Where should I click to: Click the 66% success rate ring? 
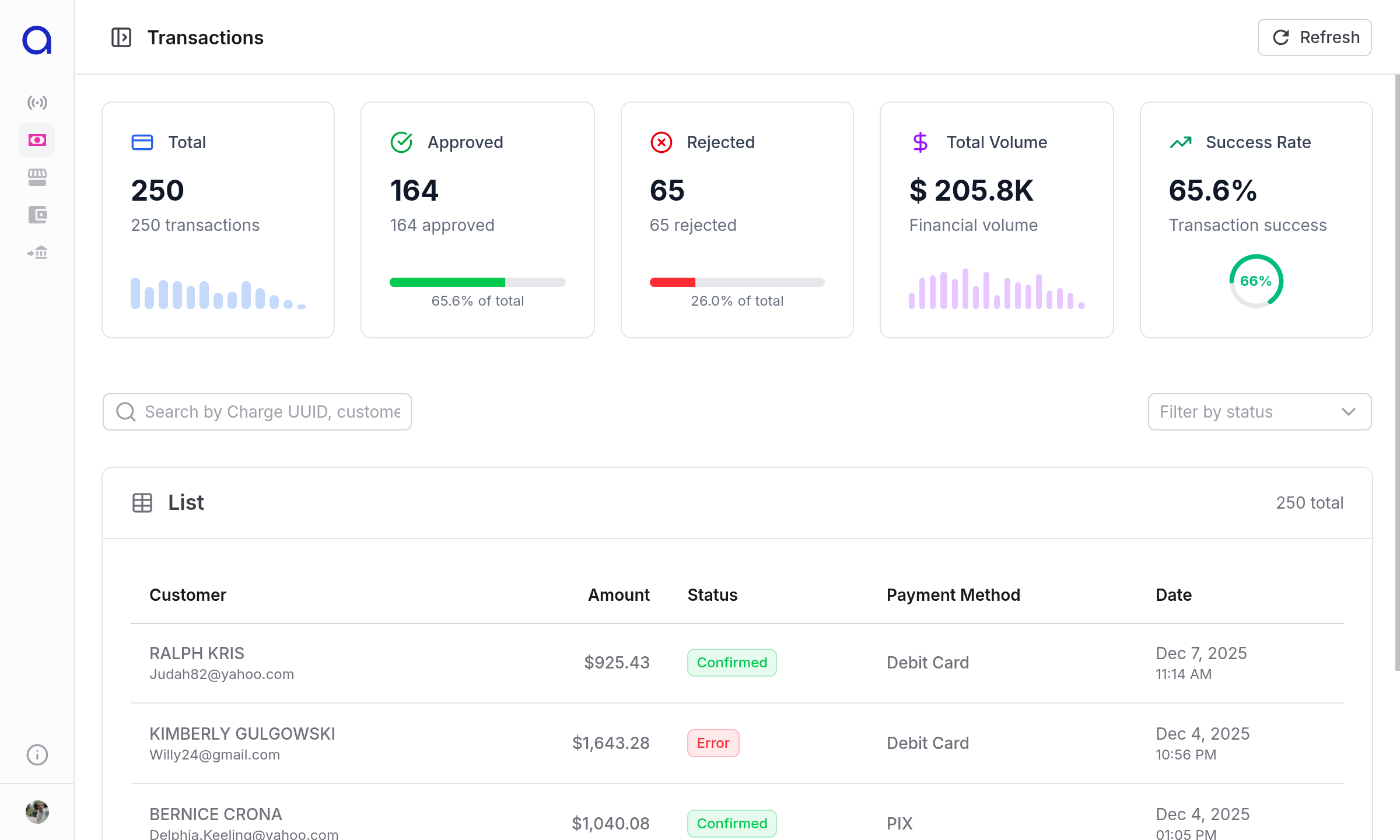[x=1256, y=281]
